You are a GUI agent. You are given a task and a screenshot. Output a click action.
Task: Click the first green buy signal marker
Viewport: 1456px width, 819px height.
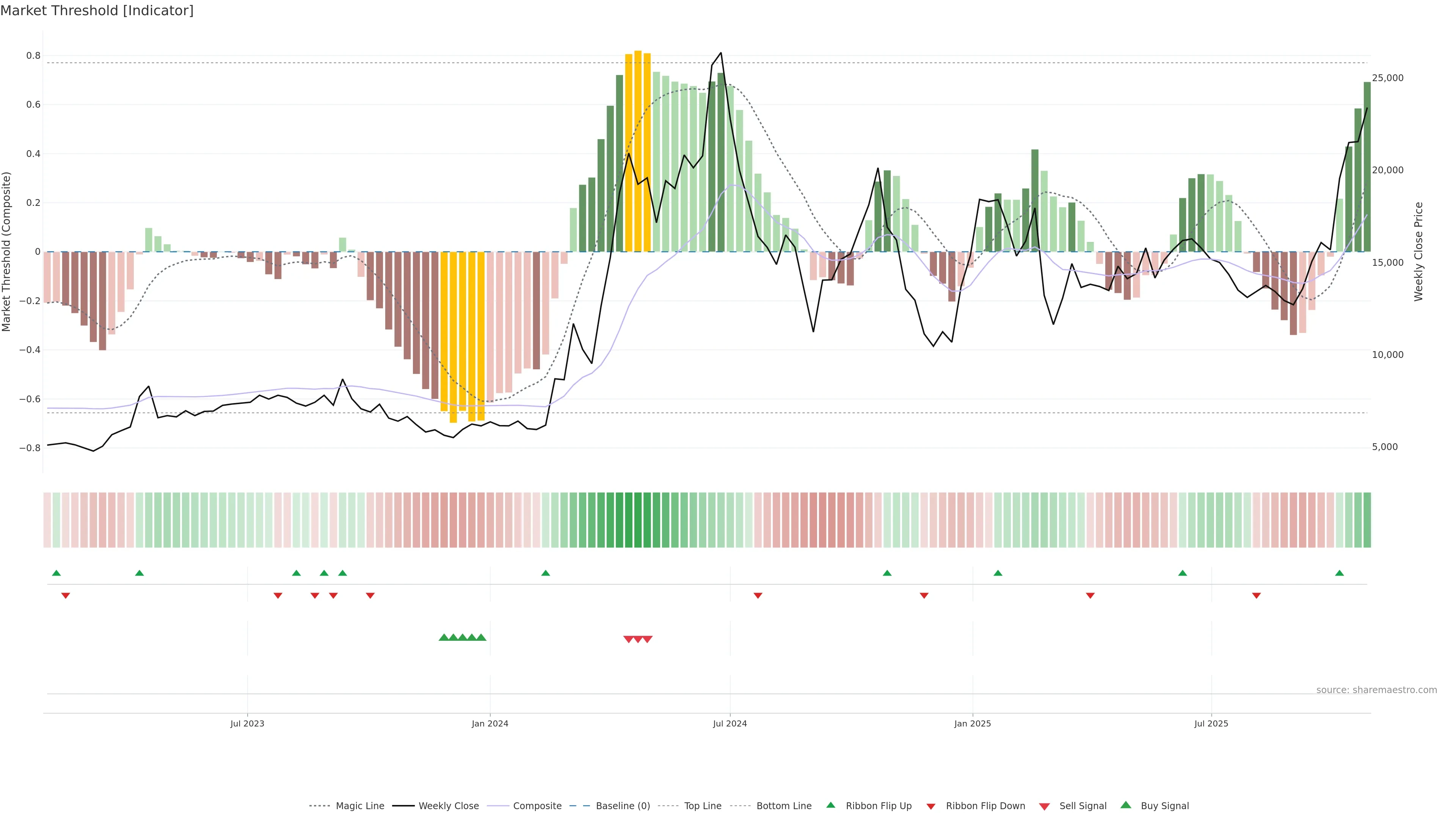[444, 637]
